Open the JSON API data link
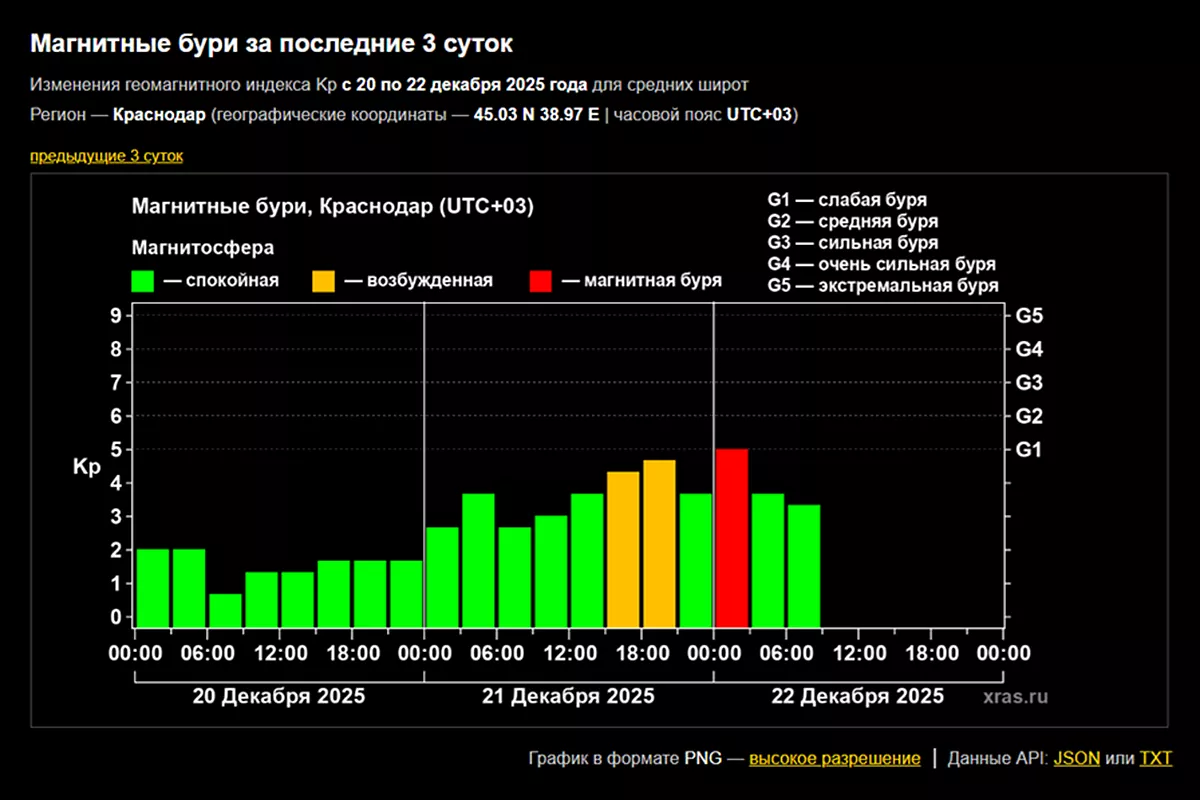 click(1076, 758)
